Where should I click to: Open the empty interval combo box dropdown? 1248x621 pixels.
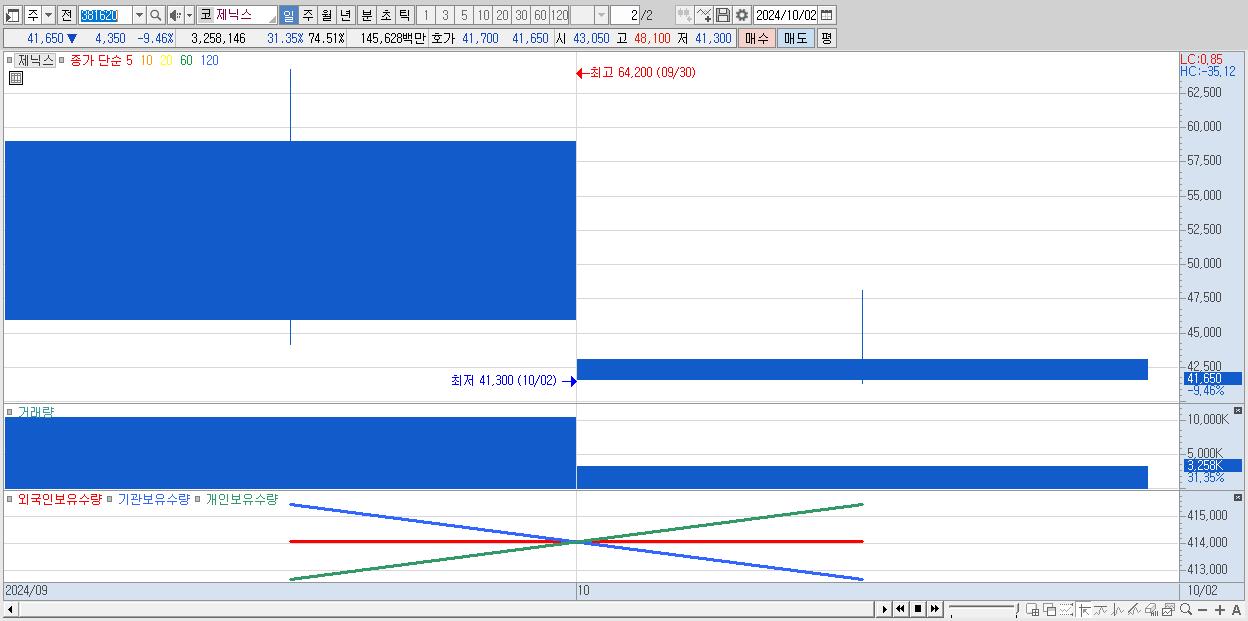pos(601,15)
